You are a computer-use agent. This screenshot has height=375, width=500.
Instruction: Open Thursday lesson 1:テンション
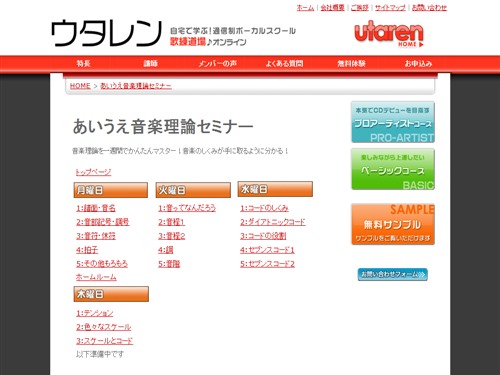point(95,313)
